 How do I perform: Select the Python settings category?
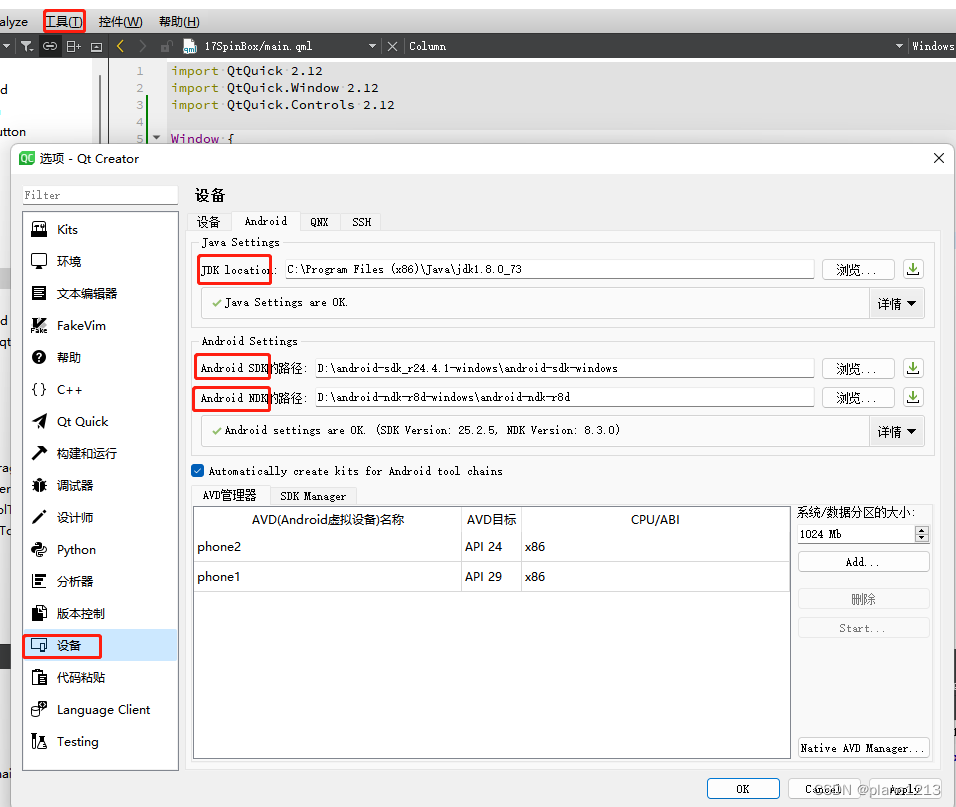click(73, 549)
